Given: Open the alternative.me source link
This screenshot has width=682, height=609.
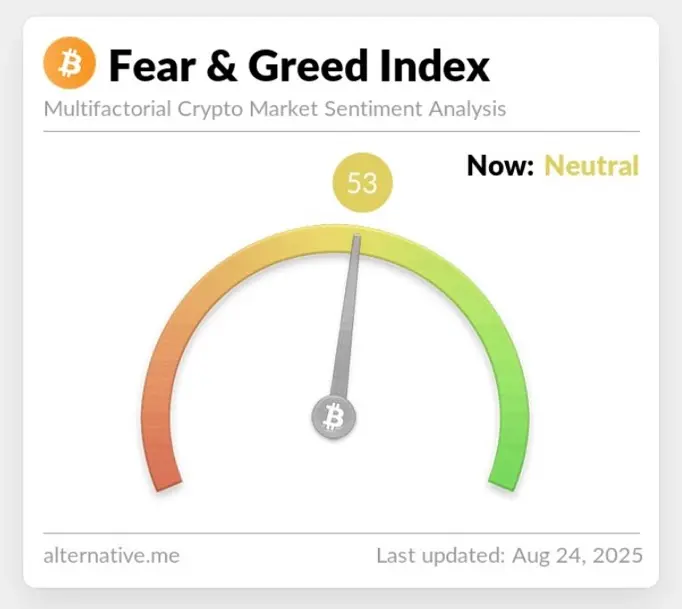Looking at the screenshot, I should [x=111, y=555].
